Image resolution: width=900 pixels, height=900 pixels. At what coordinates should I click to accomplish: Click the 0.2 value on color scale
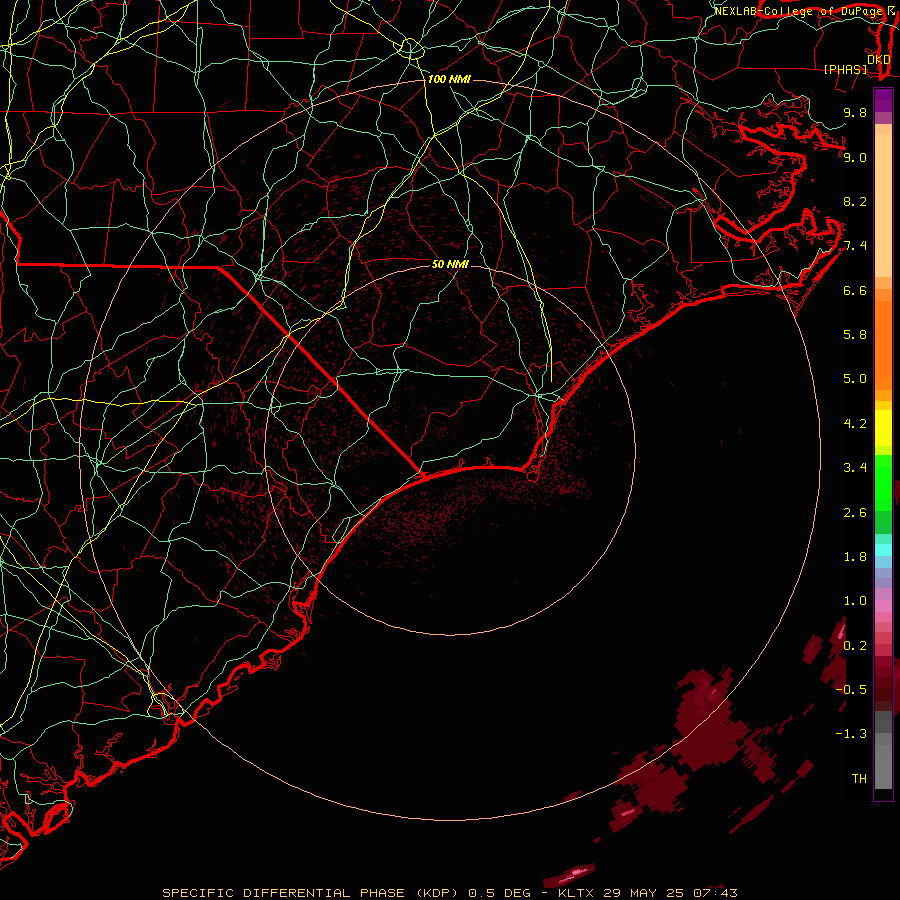(855, 646)
